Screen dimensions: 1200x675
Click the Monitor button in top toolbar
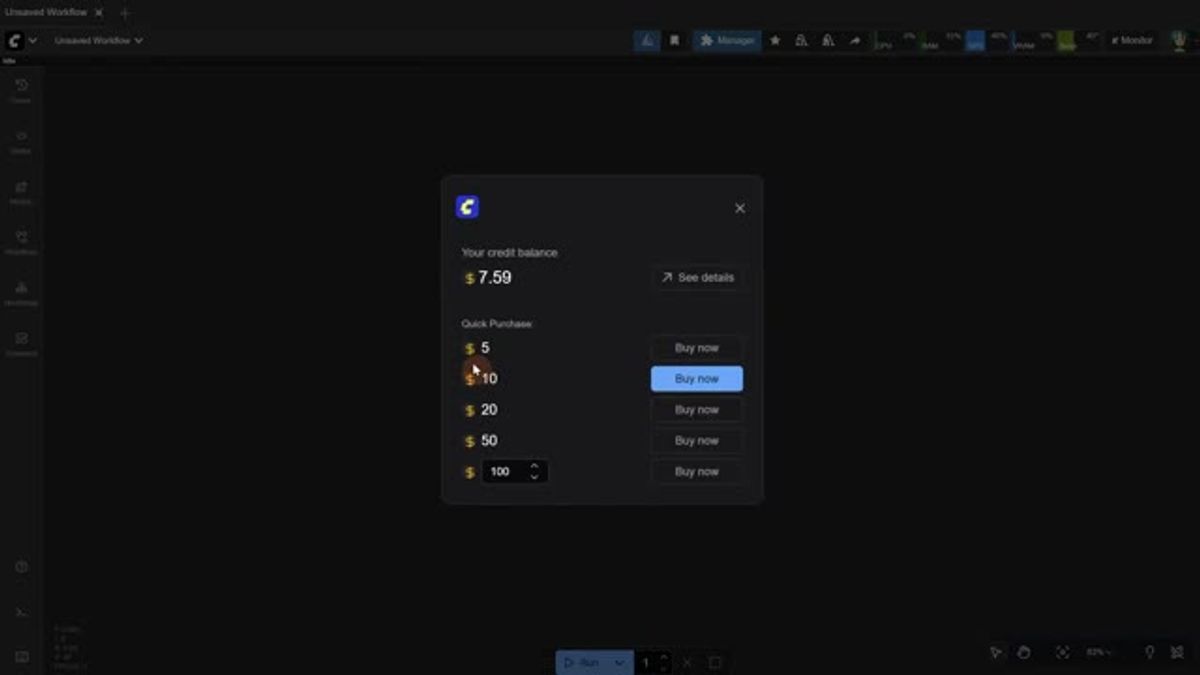click(1132, 41)
